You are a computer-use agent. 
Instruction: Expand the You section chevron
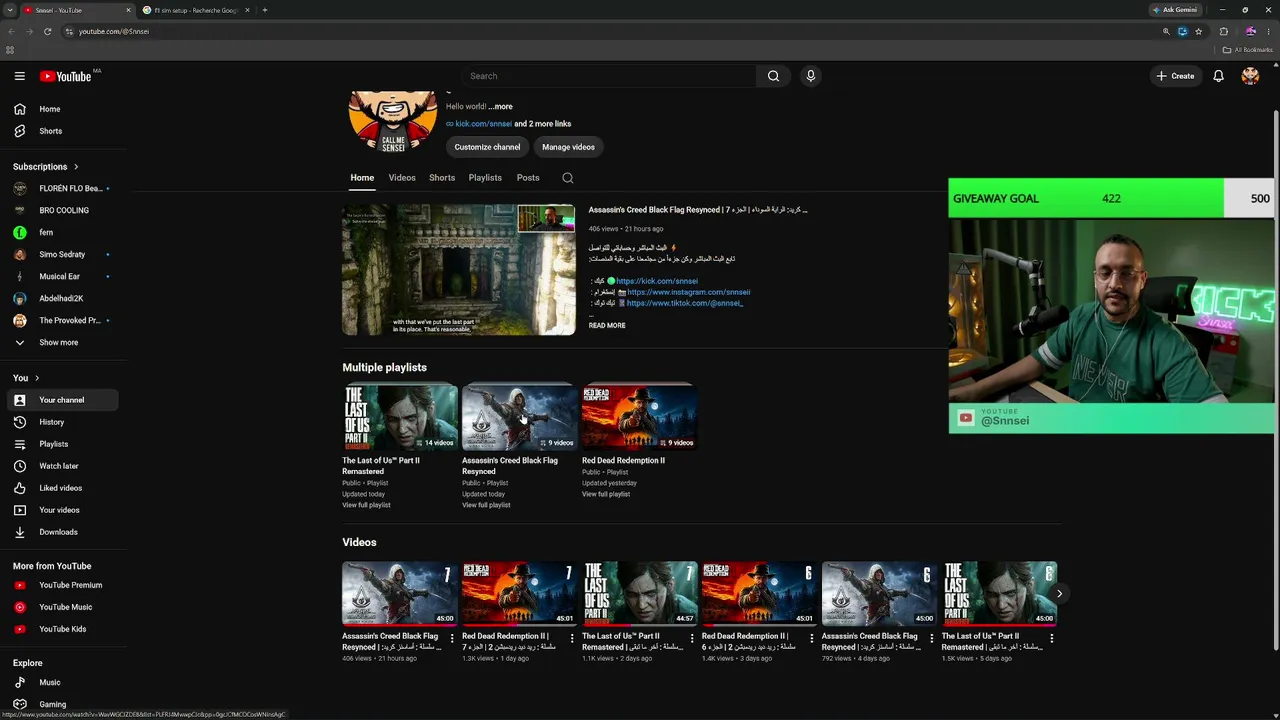tap(37, 378)
